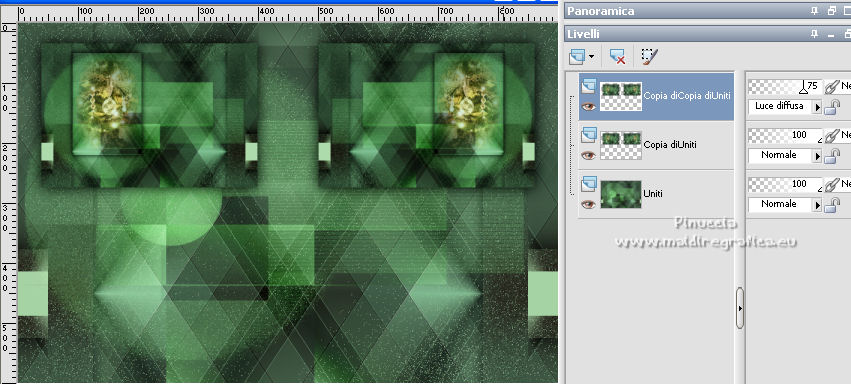Click the pin icon on Panoramica panel

pos(814,11)
